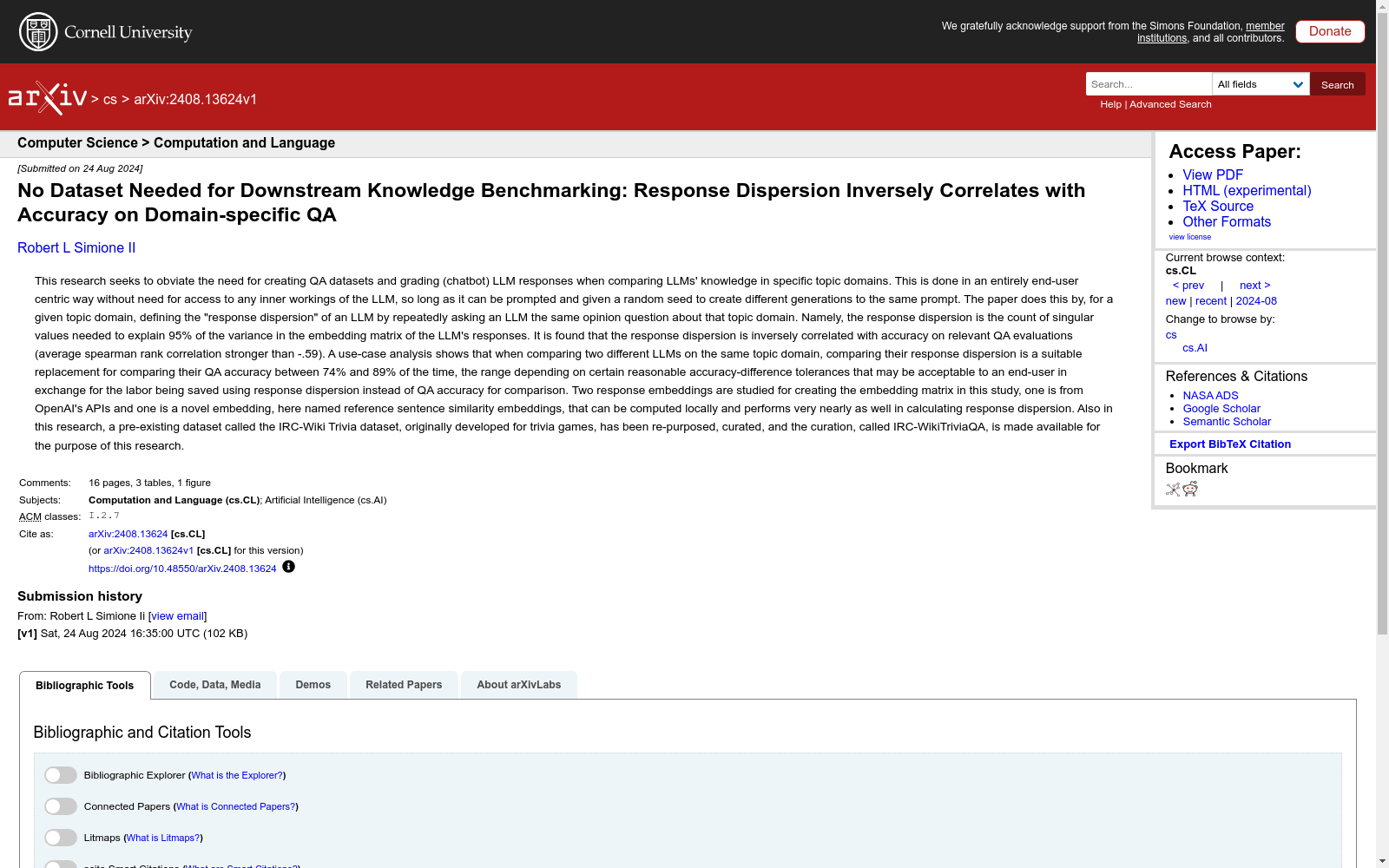Screen dimensions: 1389x868
Task: Open the Demos tab
Action: [x=313, y=685]
